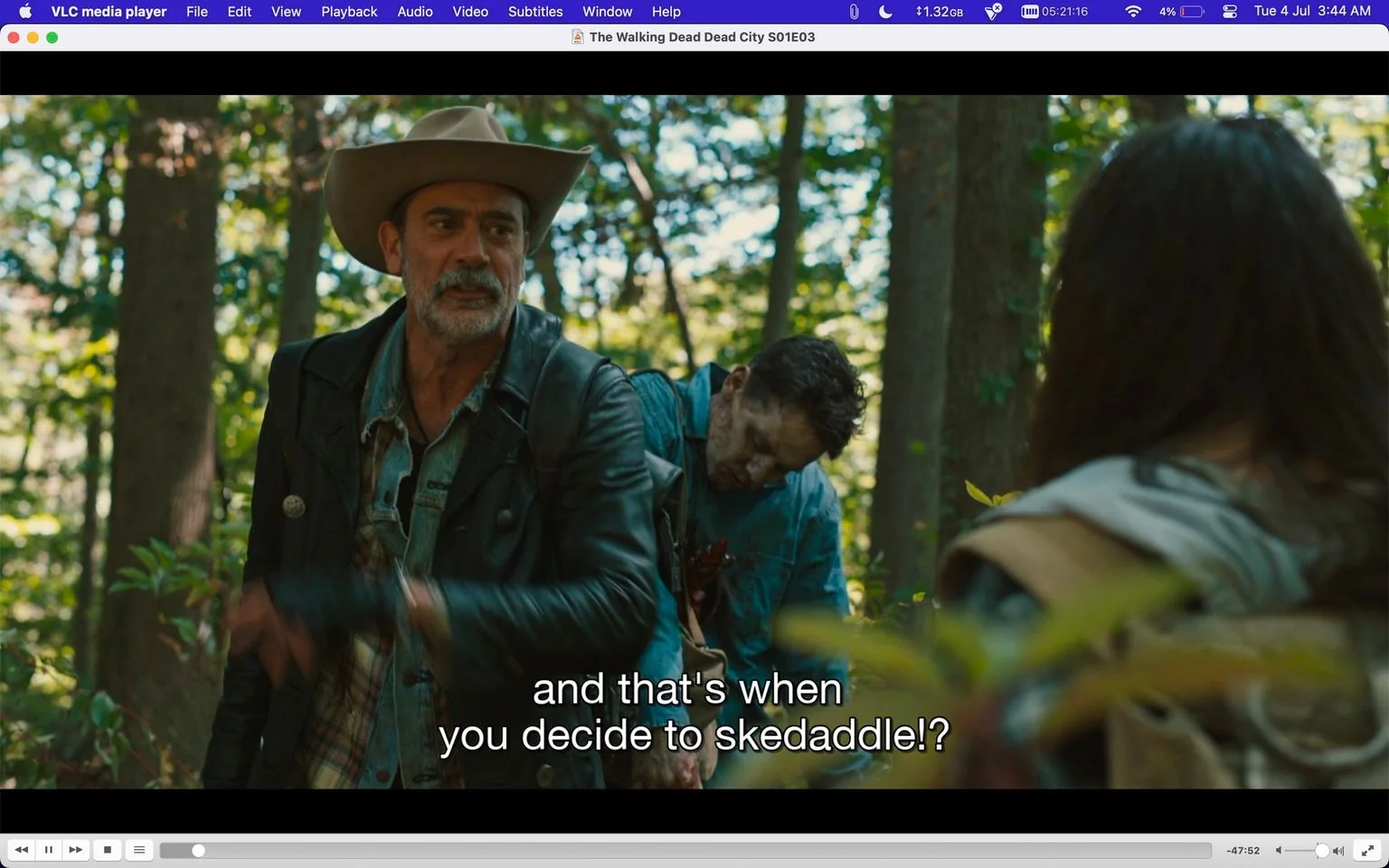Image resolution: width=1389 pixels, height=868 pixels.
Task: Mute audio via the small speaker icon
Action: (x=1279, y=851)
